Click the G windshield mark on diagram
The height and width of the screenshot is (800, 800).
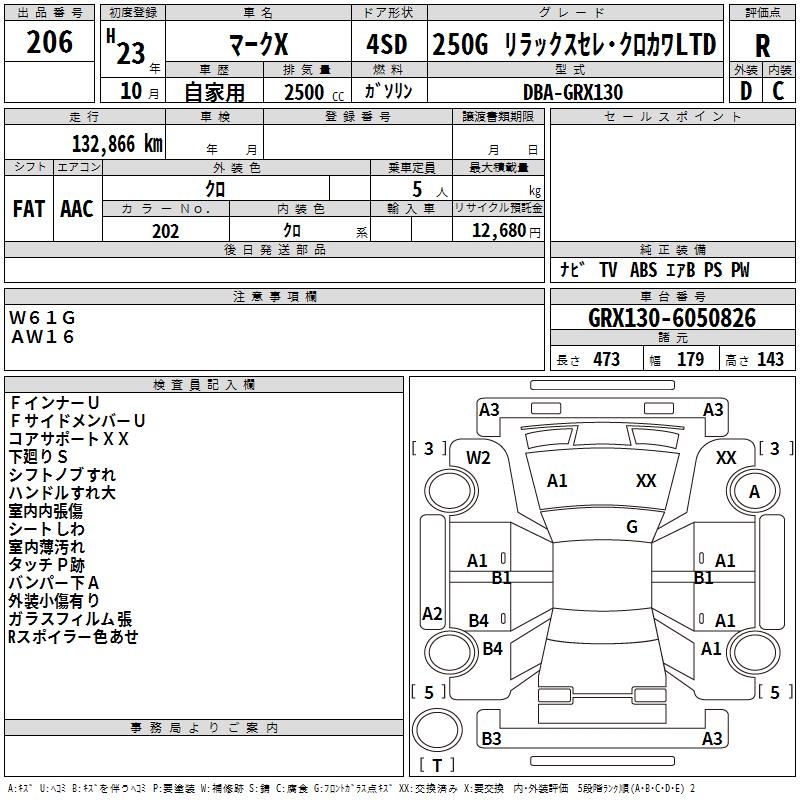(632, 527)
